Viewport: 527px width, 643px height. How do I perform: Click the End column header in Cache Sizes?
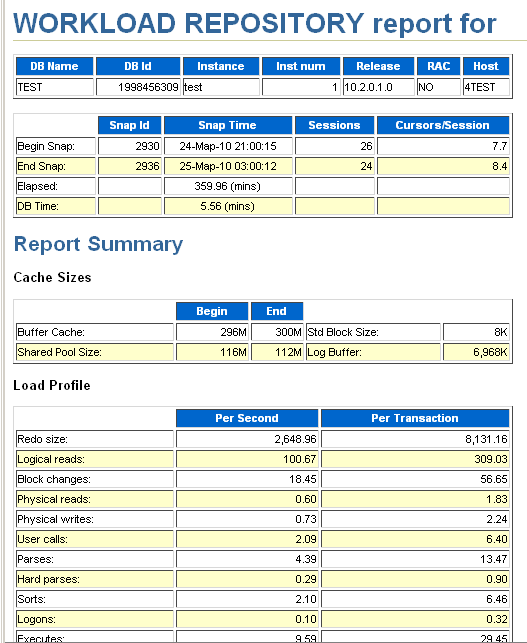coord(277,311)
